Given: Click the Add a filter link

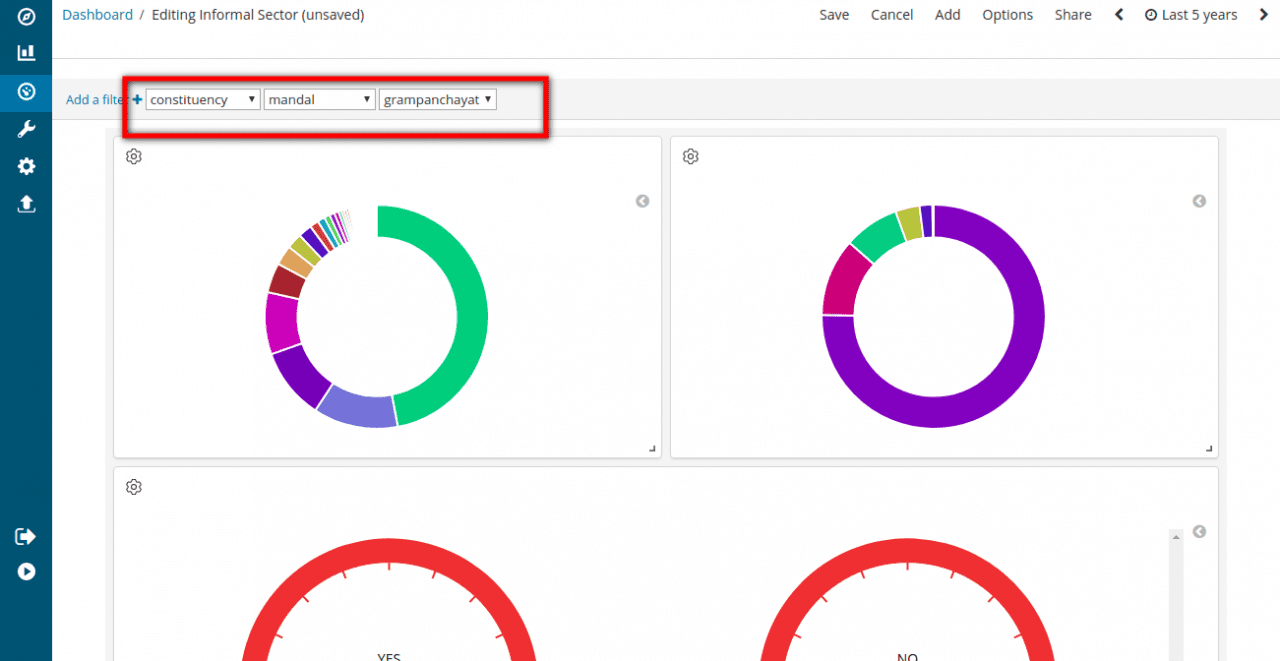Looking at the screenshot, I should (95, 100).
